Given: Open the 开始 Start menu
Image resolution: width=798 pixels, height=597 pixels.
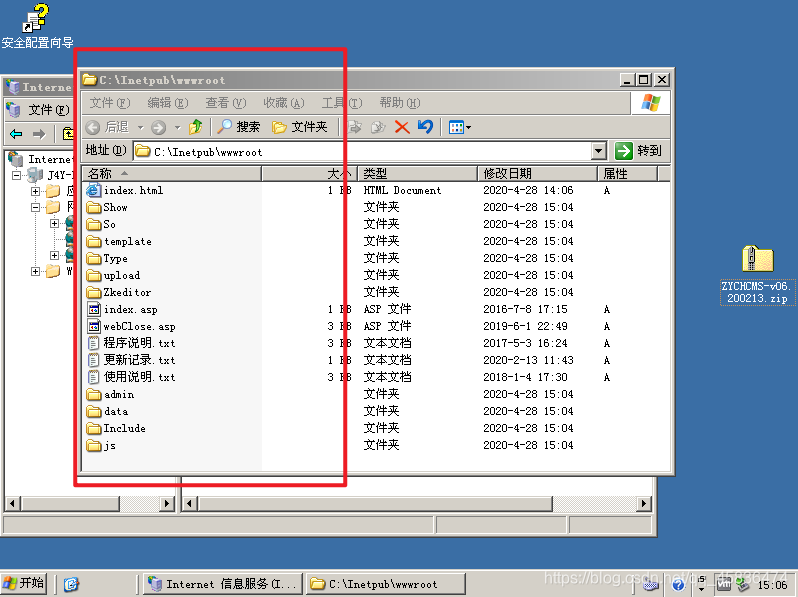Looking at the screenshot, I should coord(24,583).
